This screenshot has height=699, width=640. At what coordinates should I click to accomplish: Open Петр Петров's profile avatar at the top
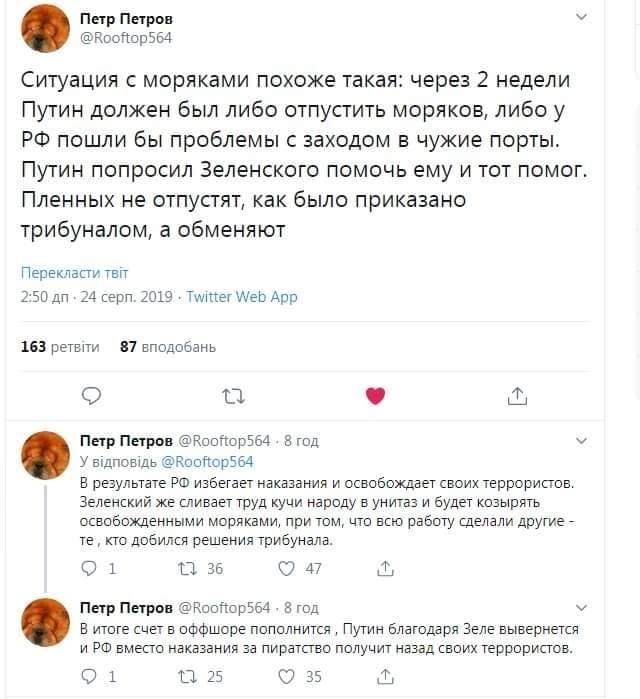(x=45, y=29)
